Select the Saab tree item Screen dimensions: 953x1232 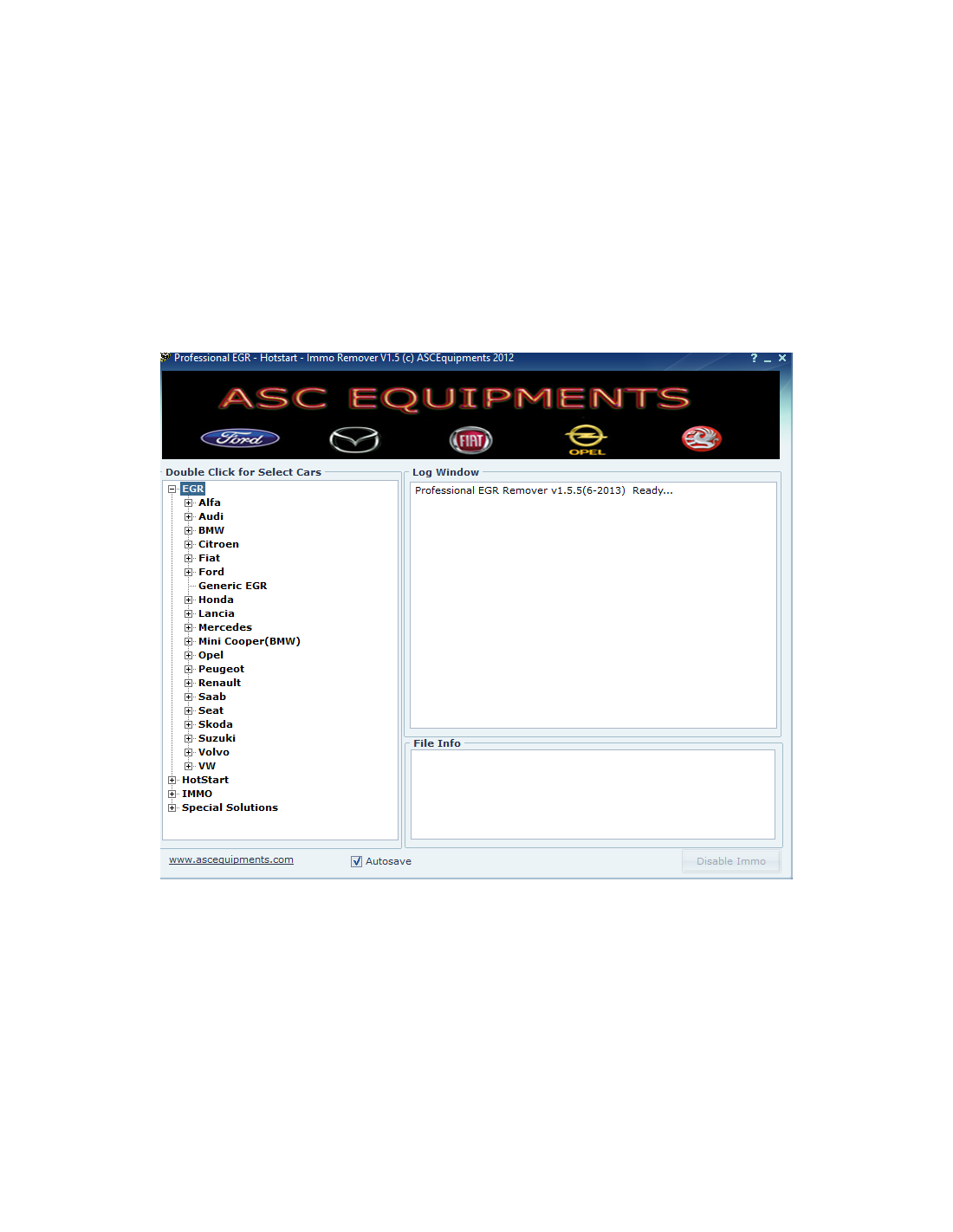(211, 697)
